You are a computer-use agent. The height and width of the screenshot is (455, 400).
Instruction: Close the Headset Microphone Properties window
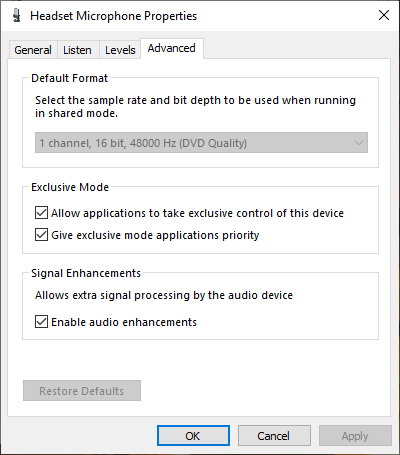coord(384,15)
